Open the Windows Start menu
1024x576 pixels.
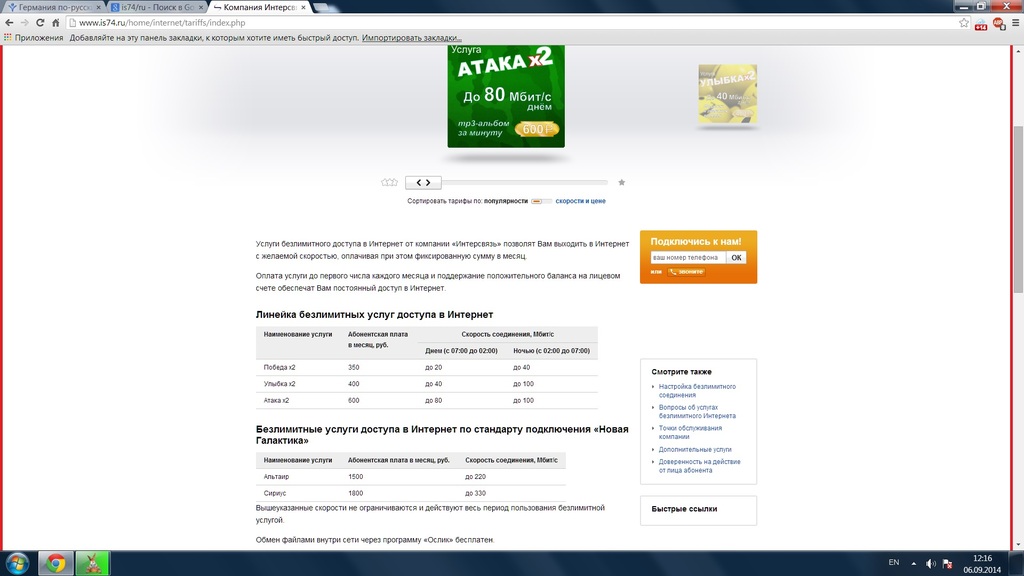[x=18, y=563]
